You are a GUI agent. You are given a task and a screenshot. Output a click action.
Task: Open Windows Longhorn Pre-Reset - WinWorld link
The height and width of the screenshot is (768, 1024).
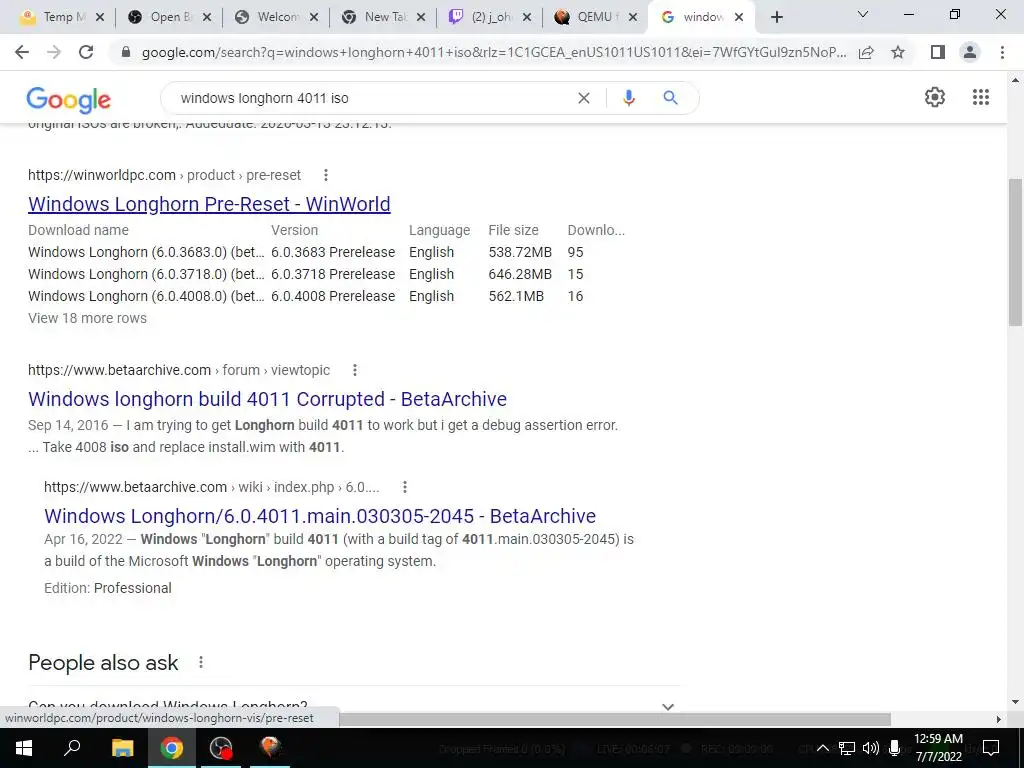tap(209, 204)
